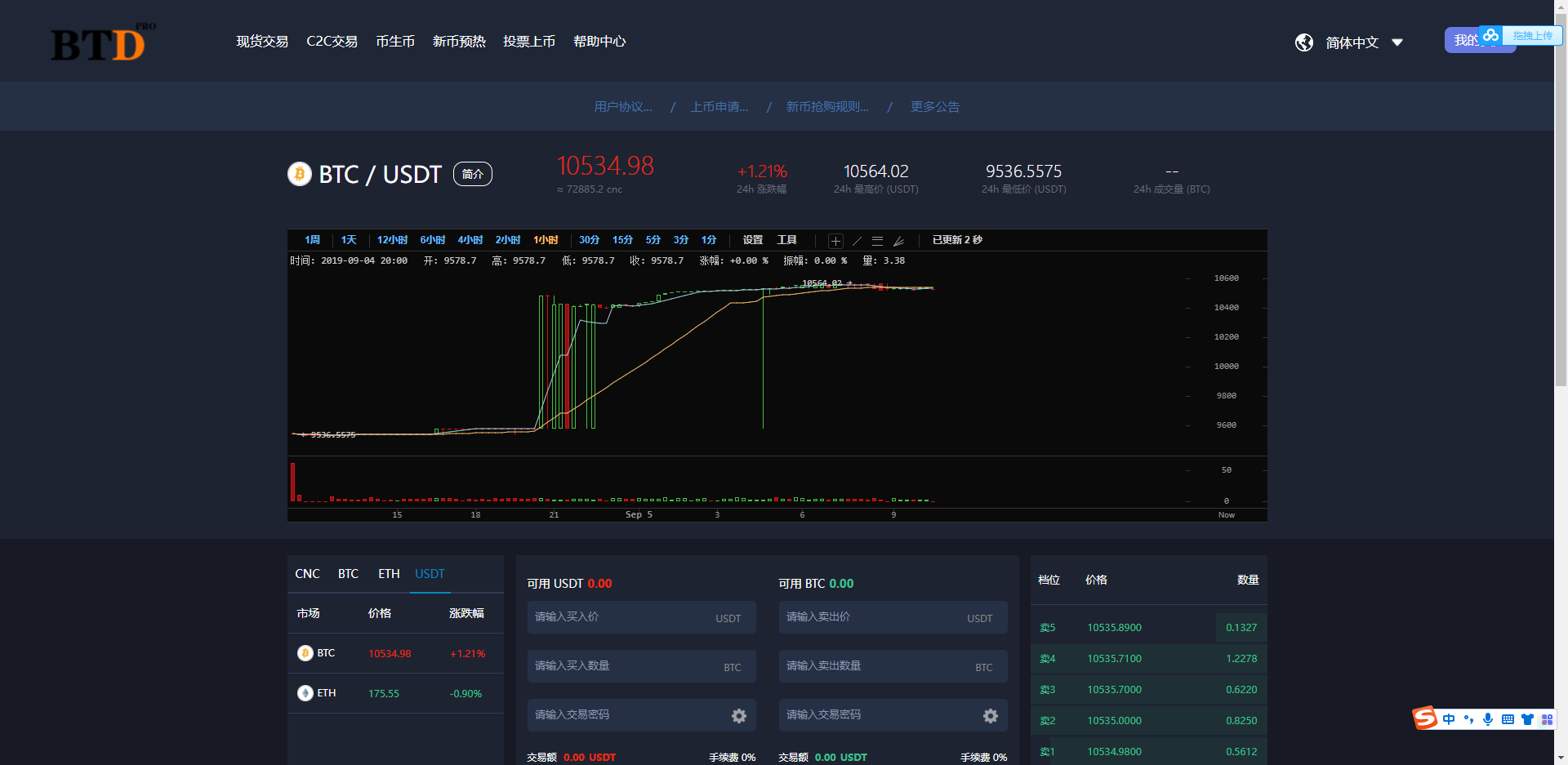The width and height of the screenshot is (1568, 765).
Task: Click the 简介 button beside BTC / USDT
Action: pyautogui.click(x=472, y=174)
